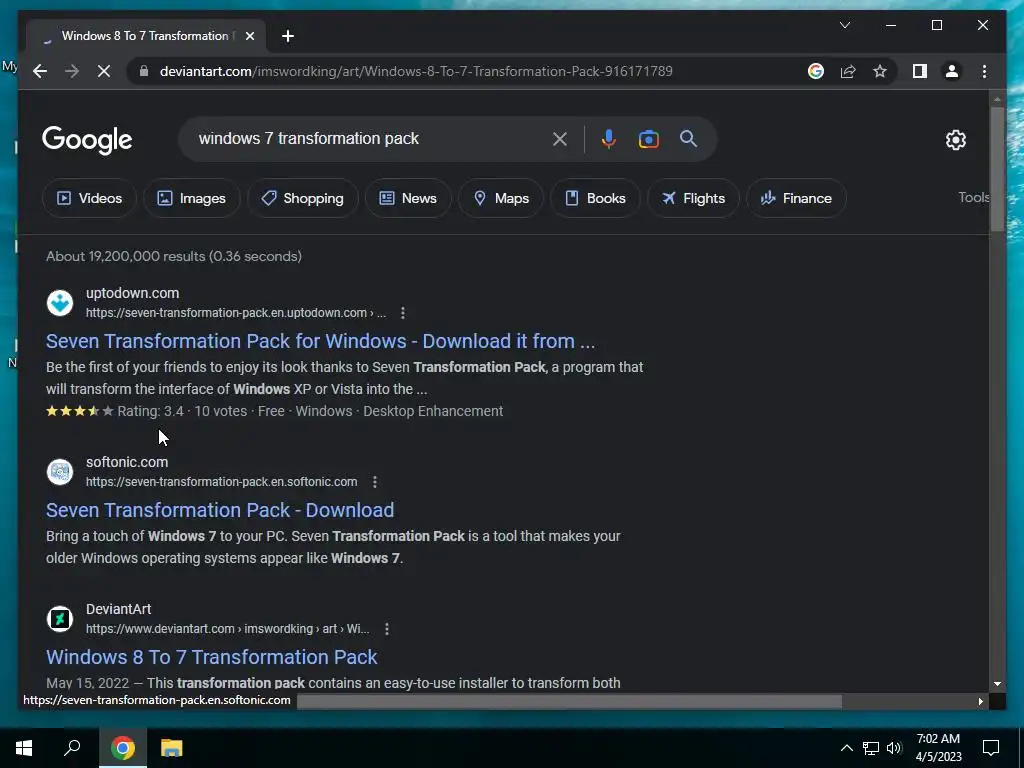Click the vertical scrollbar thumb

[997, 168]
